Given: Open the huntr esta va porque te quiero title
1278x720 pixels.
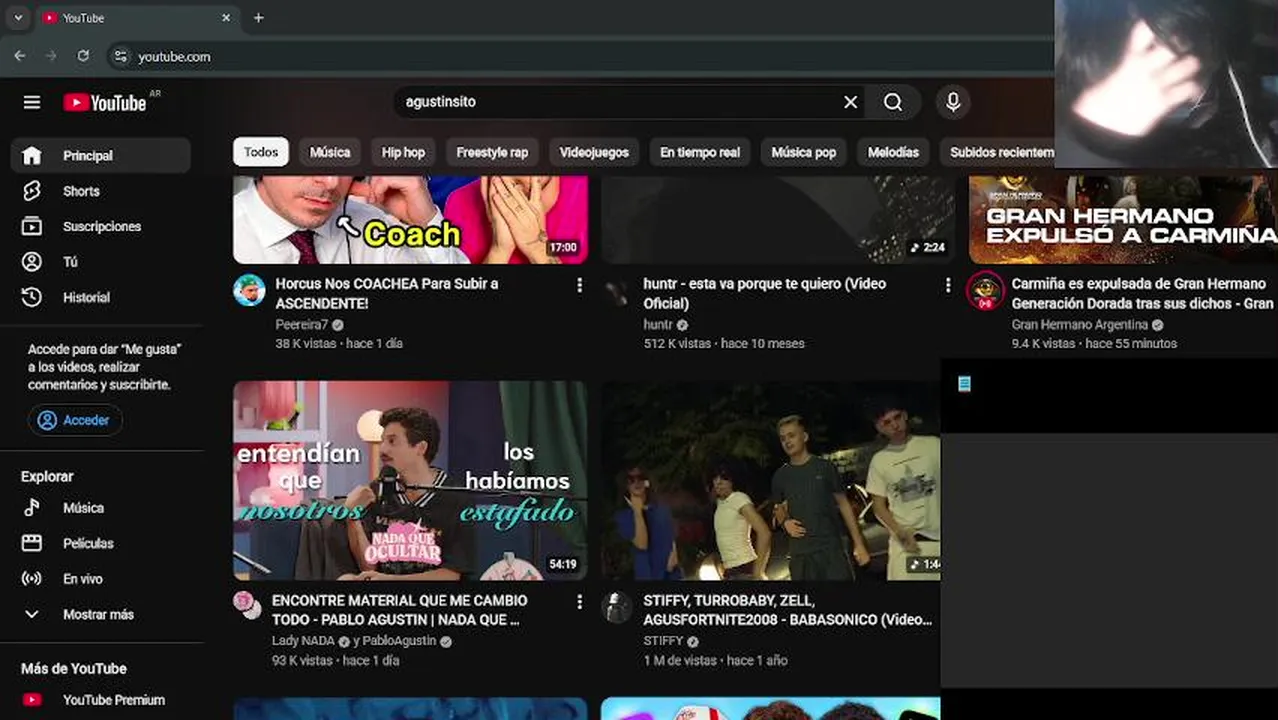Looking at the screenshot, I should point(765,293).
